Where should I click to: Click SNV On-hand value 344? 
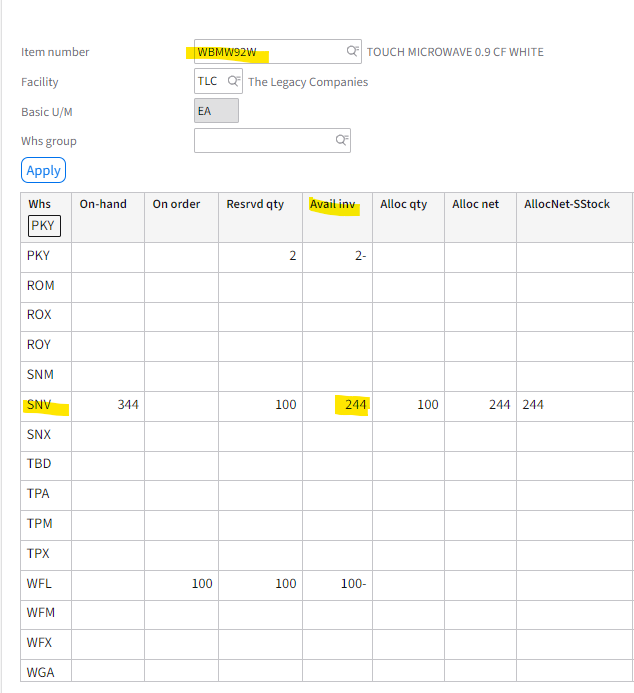coord(128,404)
